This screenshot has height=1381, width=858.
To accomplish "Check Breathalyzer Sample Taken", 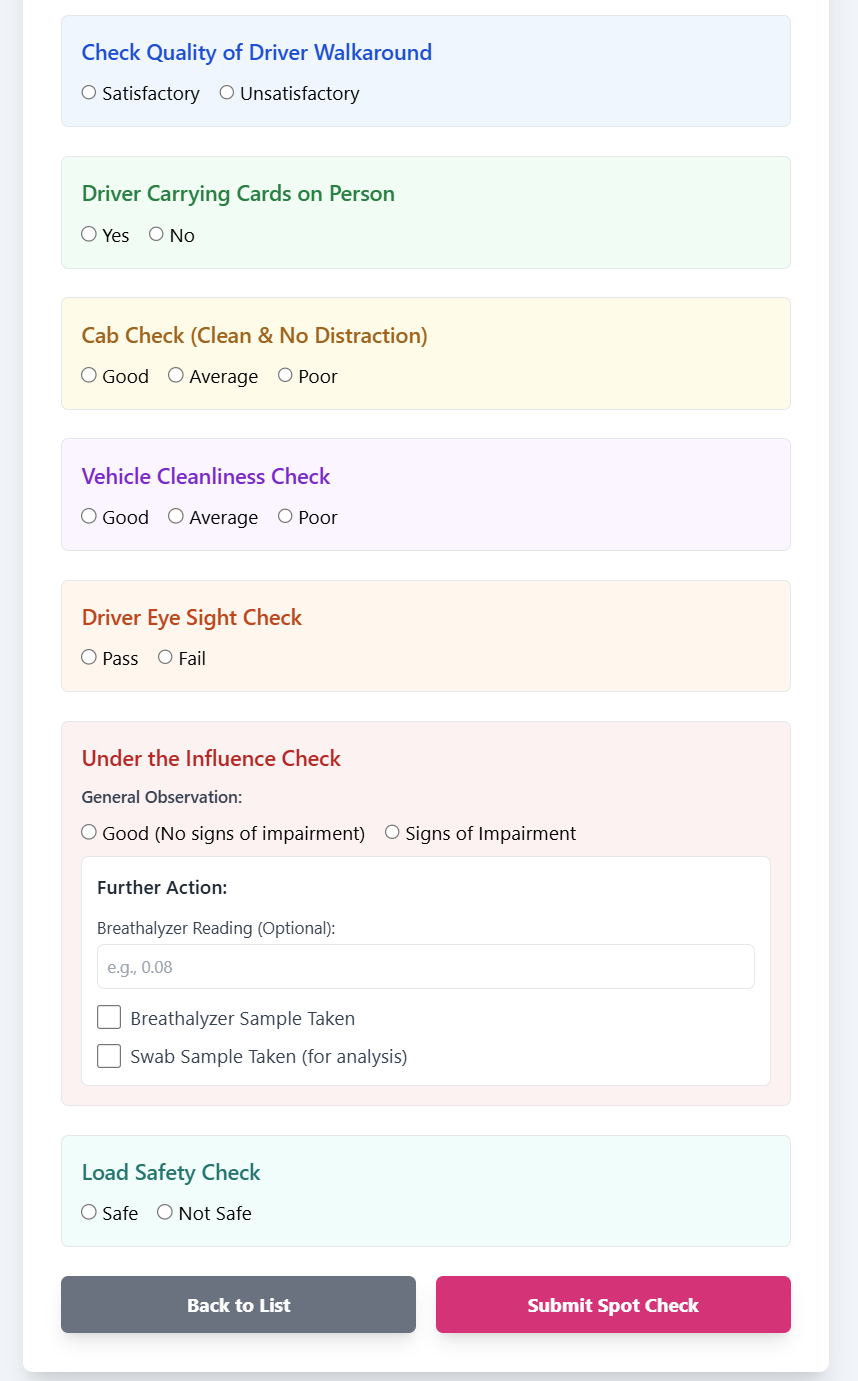I will point(109,1016).
